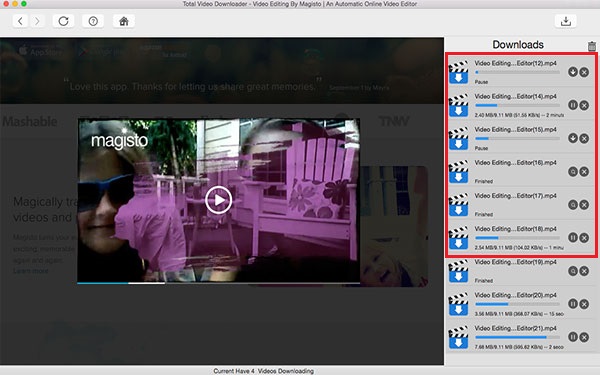This screenshot has width=600, height=375.
Task: Show finished Editor(16).mp4 with magnifier icon
Action: point(572,171)
